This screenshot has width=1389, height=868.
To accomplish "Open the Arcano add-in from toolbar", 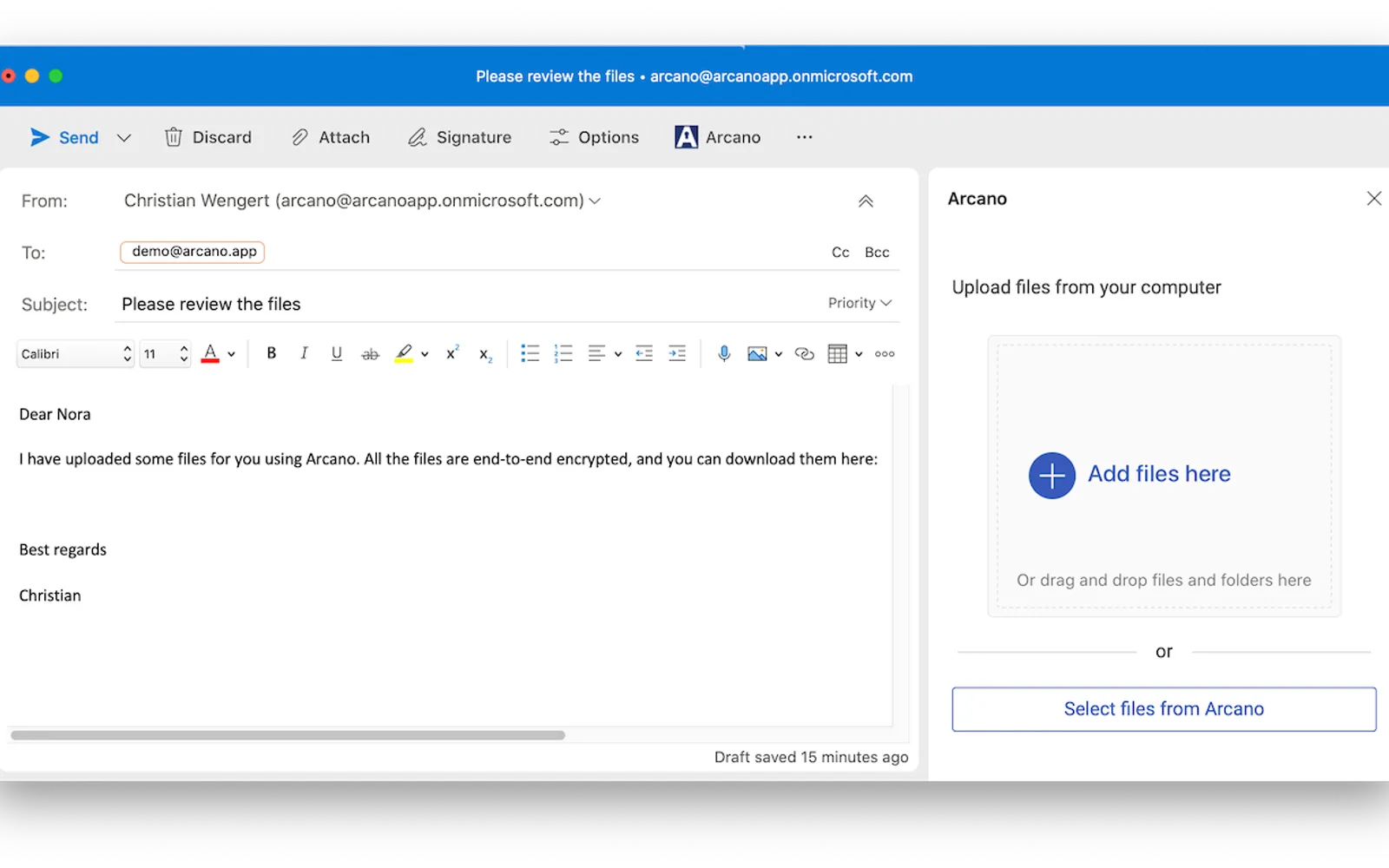I will pyautogui.click(x=718, y=137).
